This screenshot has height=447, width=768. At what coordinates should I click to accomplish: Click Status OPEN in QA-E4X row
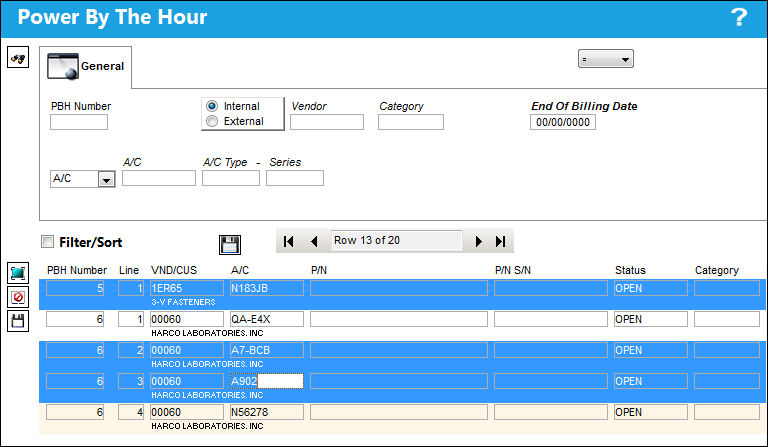click(651, 319)
